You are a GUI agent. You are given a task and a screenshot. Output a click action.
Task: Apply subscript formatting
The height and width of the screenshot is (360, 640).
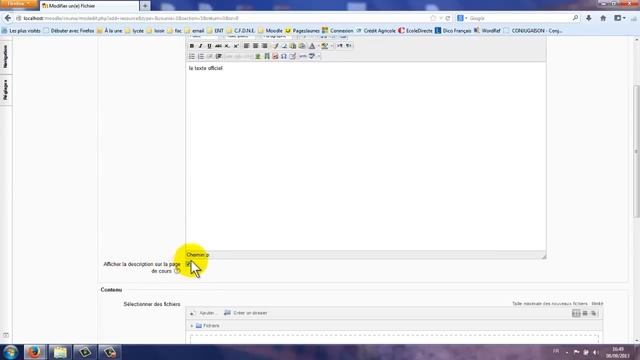click(x=227, y=46)
